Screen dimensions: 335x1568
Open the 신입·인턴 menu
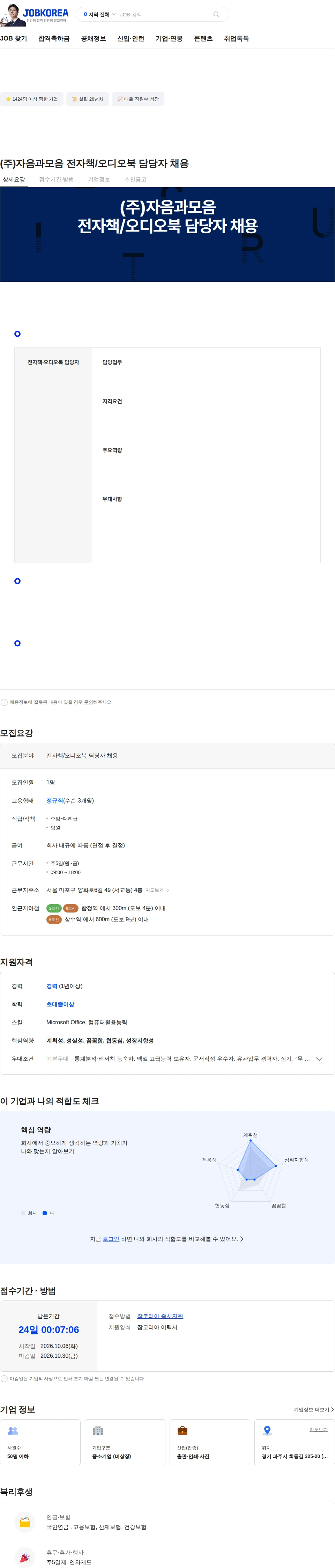[131, 38]
